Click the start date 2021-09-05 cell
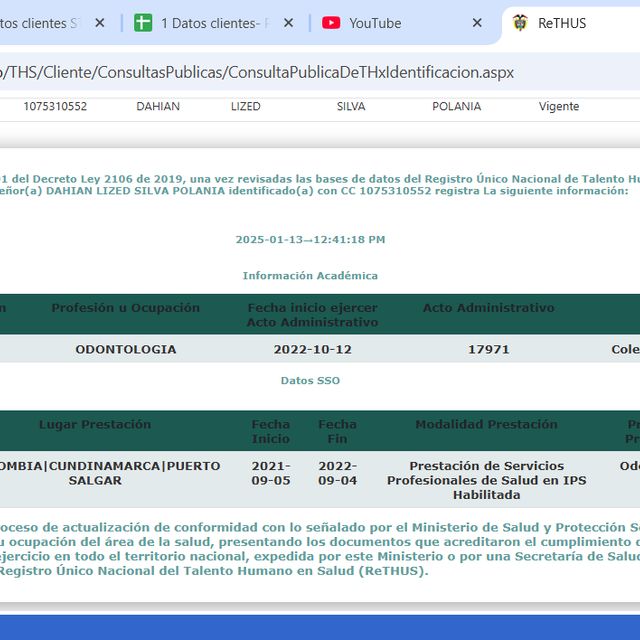The height and width of the screenshot is (640, 640). point(271,473)
